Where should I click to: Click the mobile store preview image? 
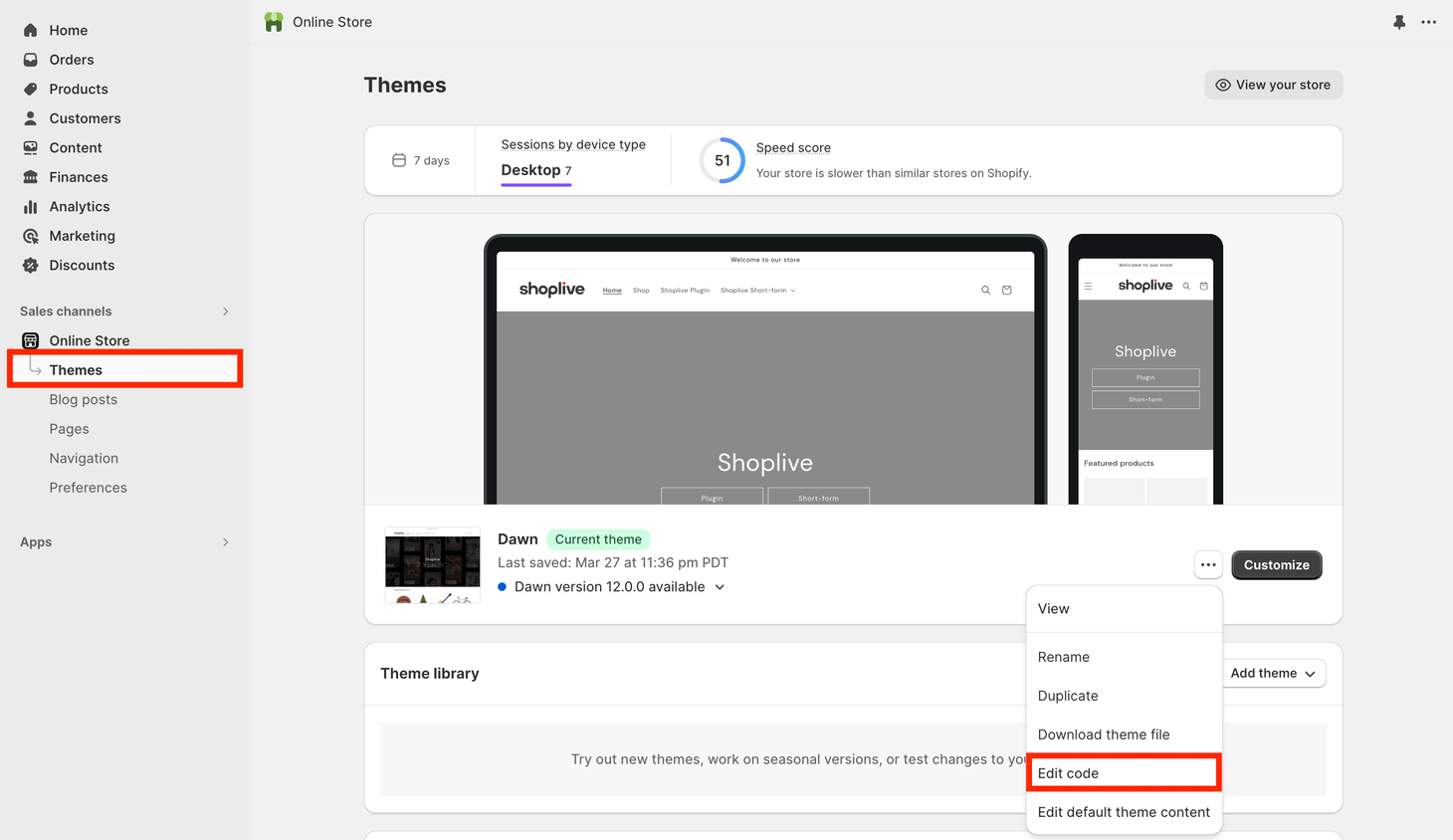click(x=1145, y=370)
